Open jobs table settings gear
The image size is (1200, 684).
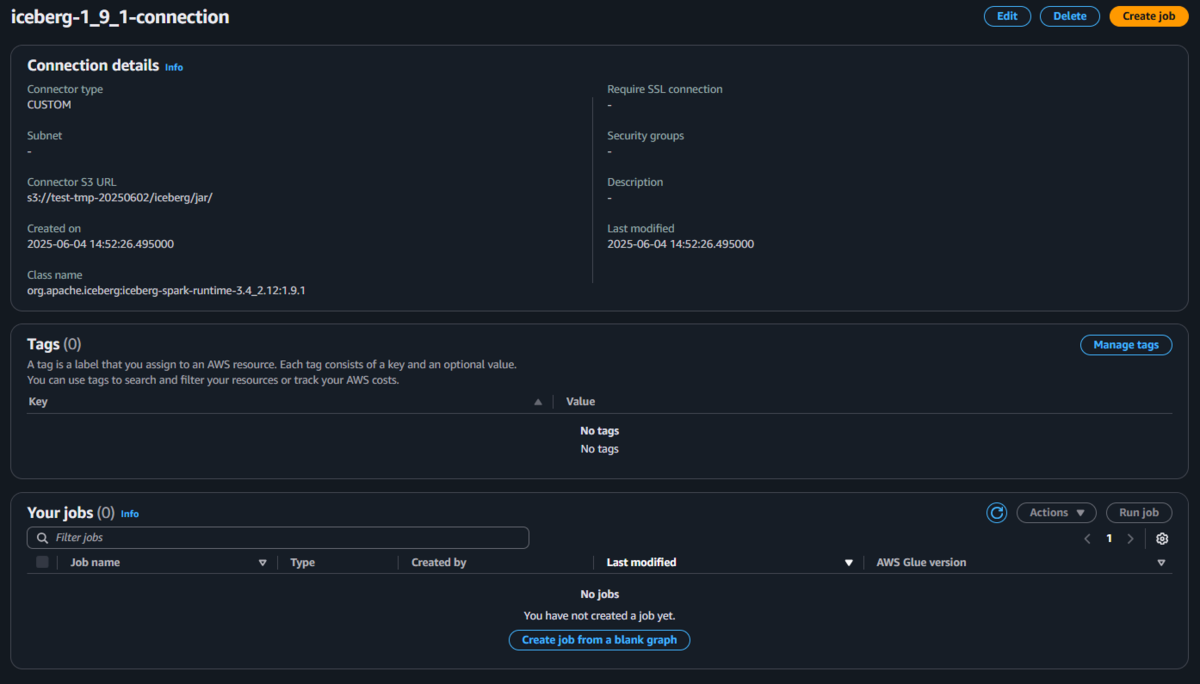coord(1162,539)
